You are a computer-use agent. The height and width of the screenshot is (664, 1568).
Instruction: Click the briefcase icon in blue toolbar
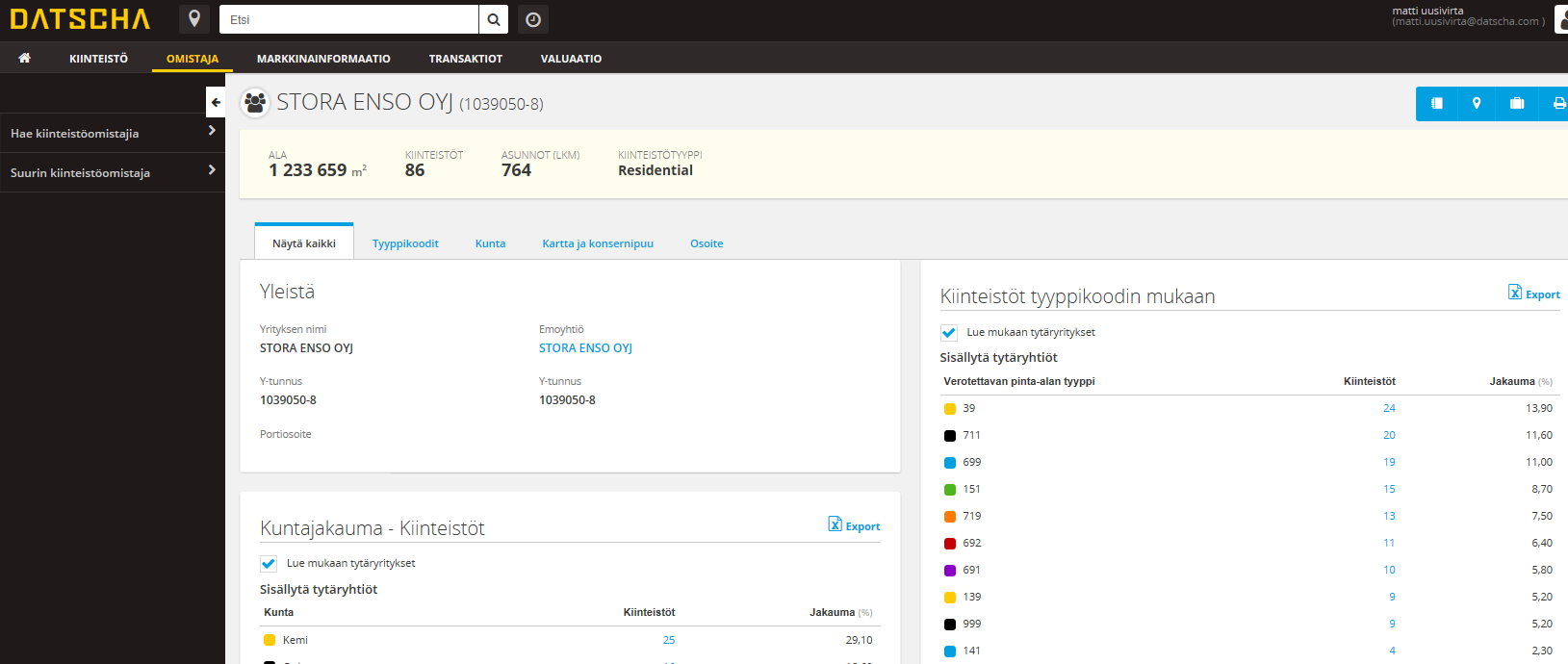click(x=1517, y=103)
